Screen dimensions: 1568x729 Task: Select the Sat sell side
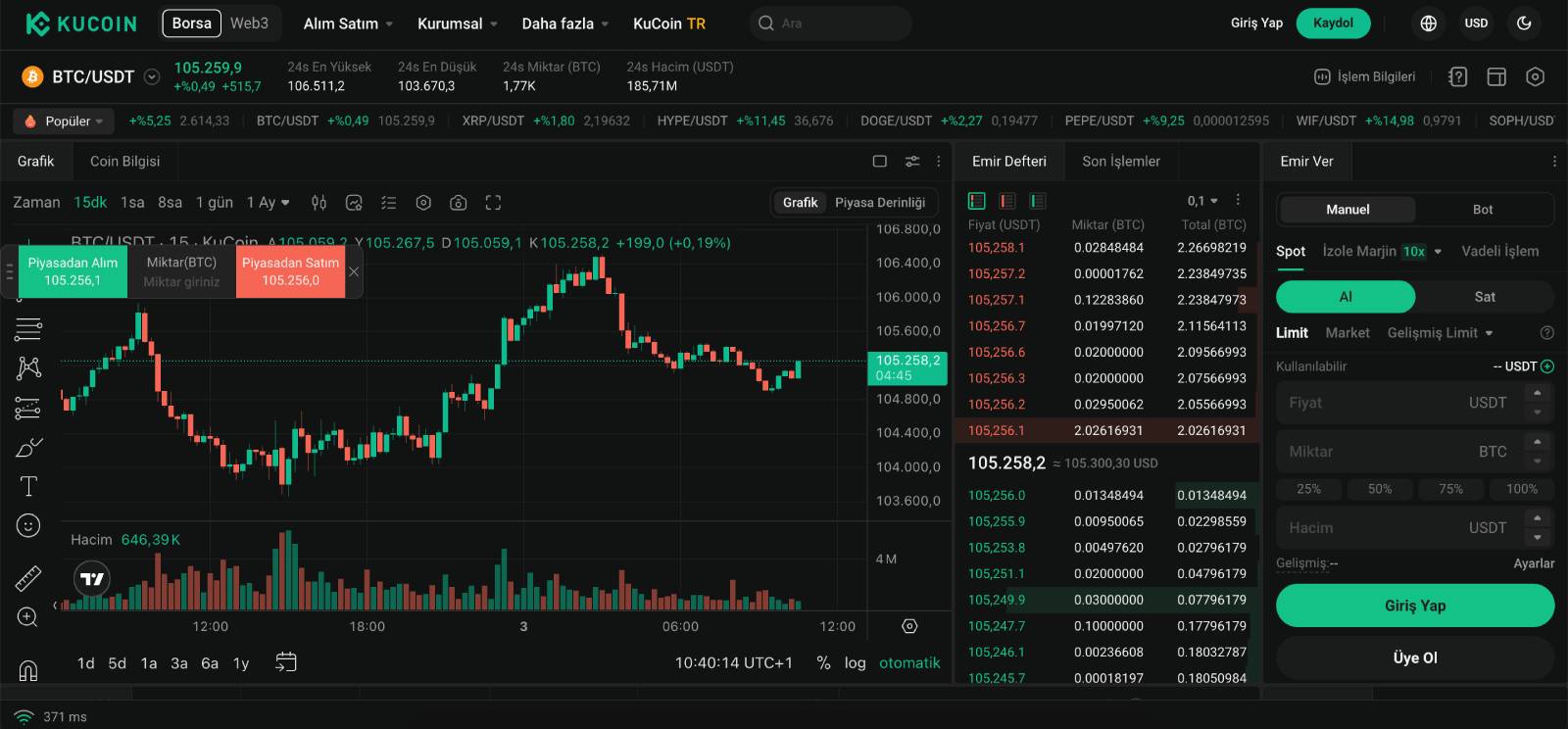pos(1485,297)
